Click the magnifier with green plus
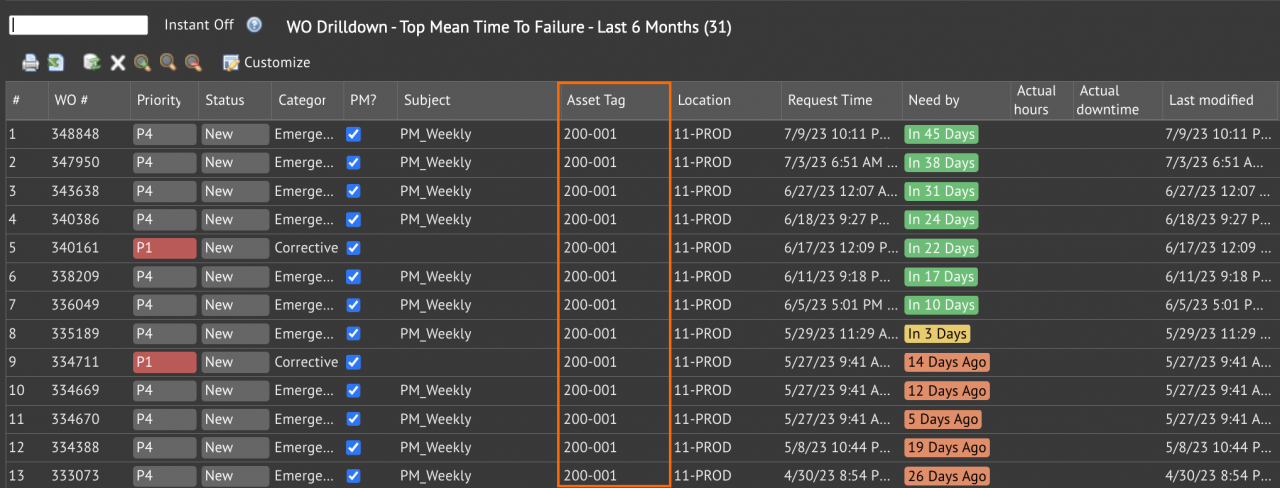1280x488 pixels. tap(142, 63)
